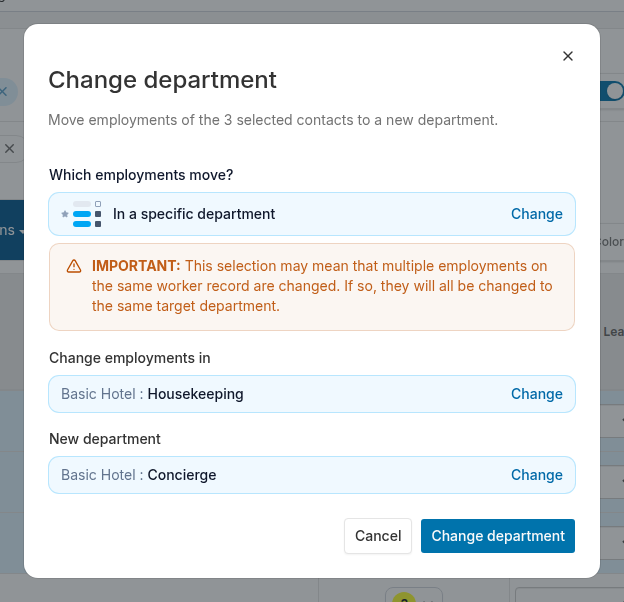The image size is (624, 602).
Task: Confirm with Change department button
Action: coord(497,536)
